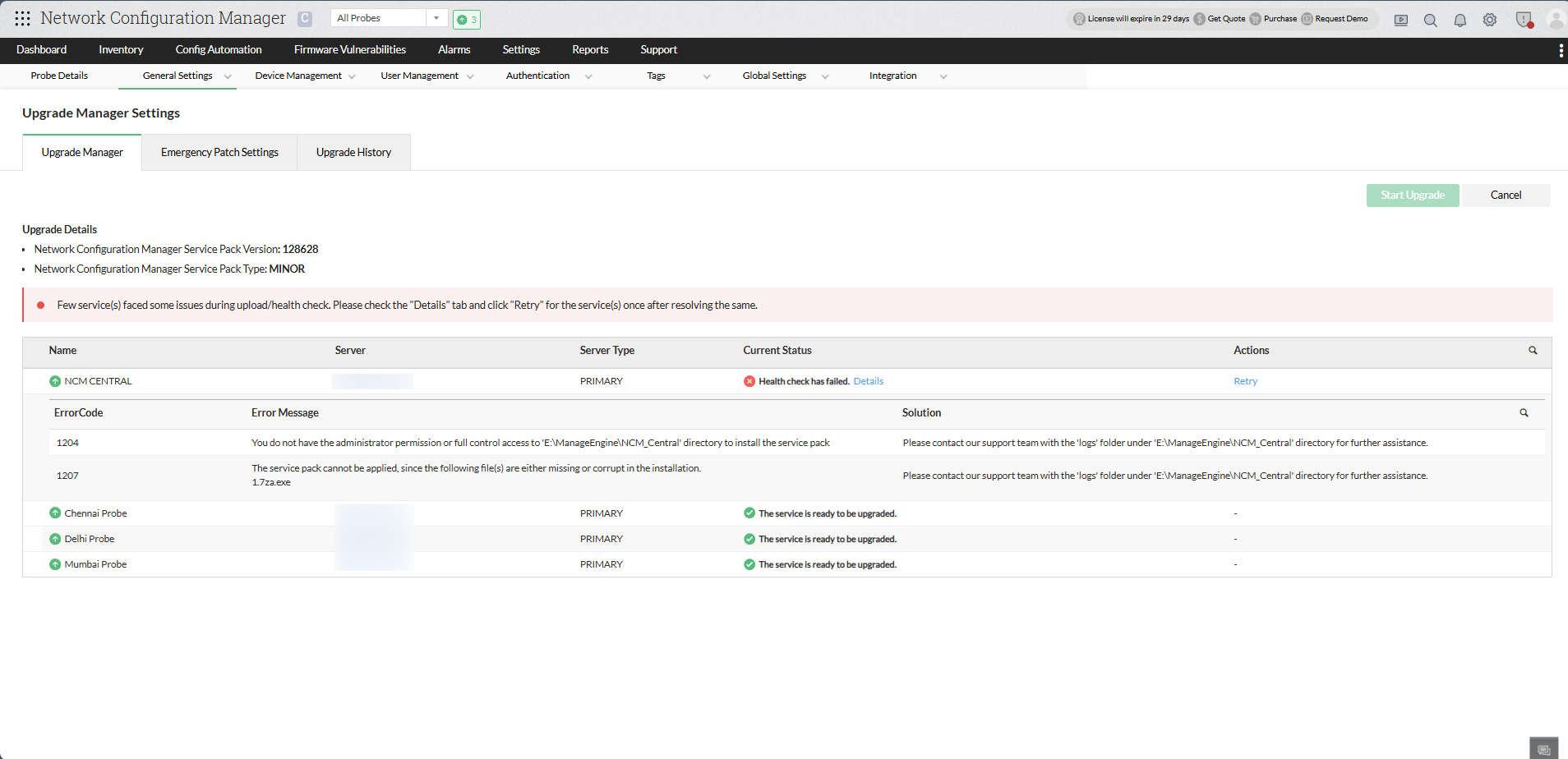Switch to the Upgrade History tab
The height and width of the screenshot is (759, 1568).
[353, 153]
